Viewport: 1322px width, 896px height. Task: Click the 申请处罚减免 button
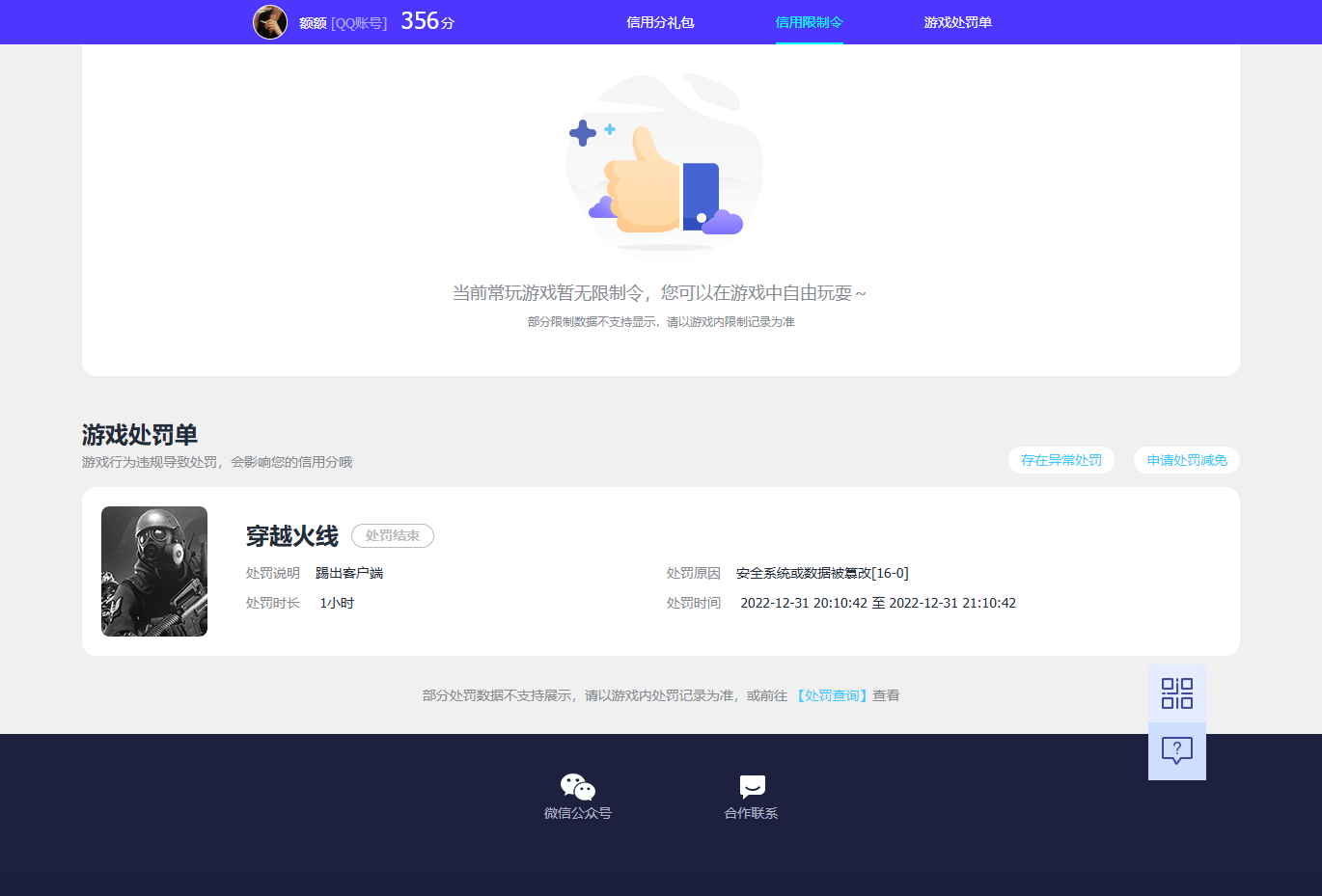(1186, 460)
